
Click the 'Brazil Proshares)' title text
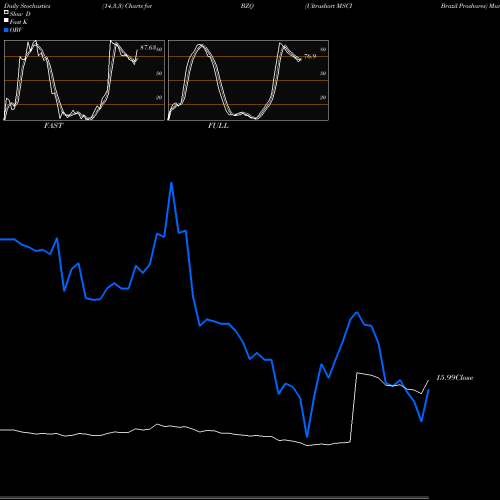tap(464, 6)
